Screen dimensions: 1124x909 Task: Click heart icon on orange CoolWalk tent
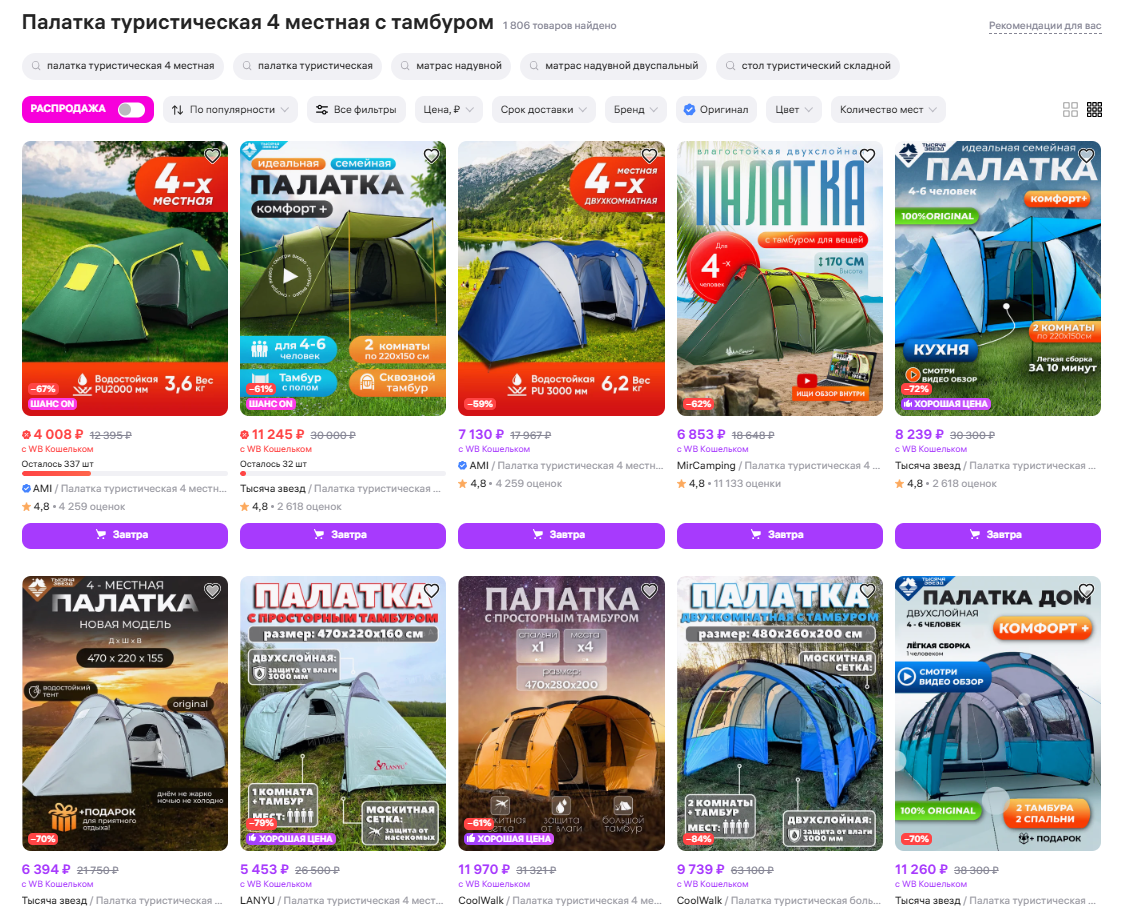649,591
